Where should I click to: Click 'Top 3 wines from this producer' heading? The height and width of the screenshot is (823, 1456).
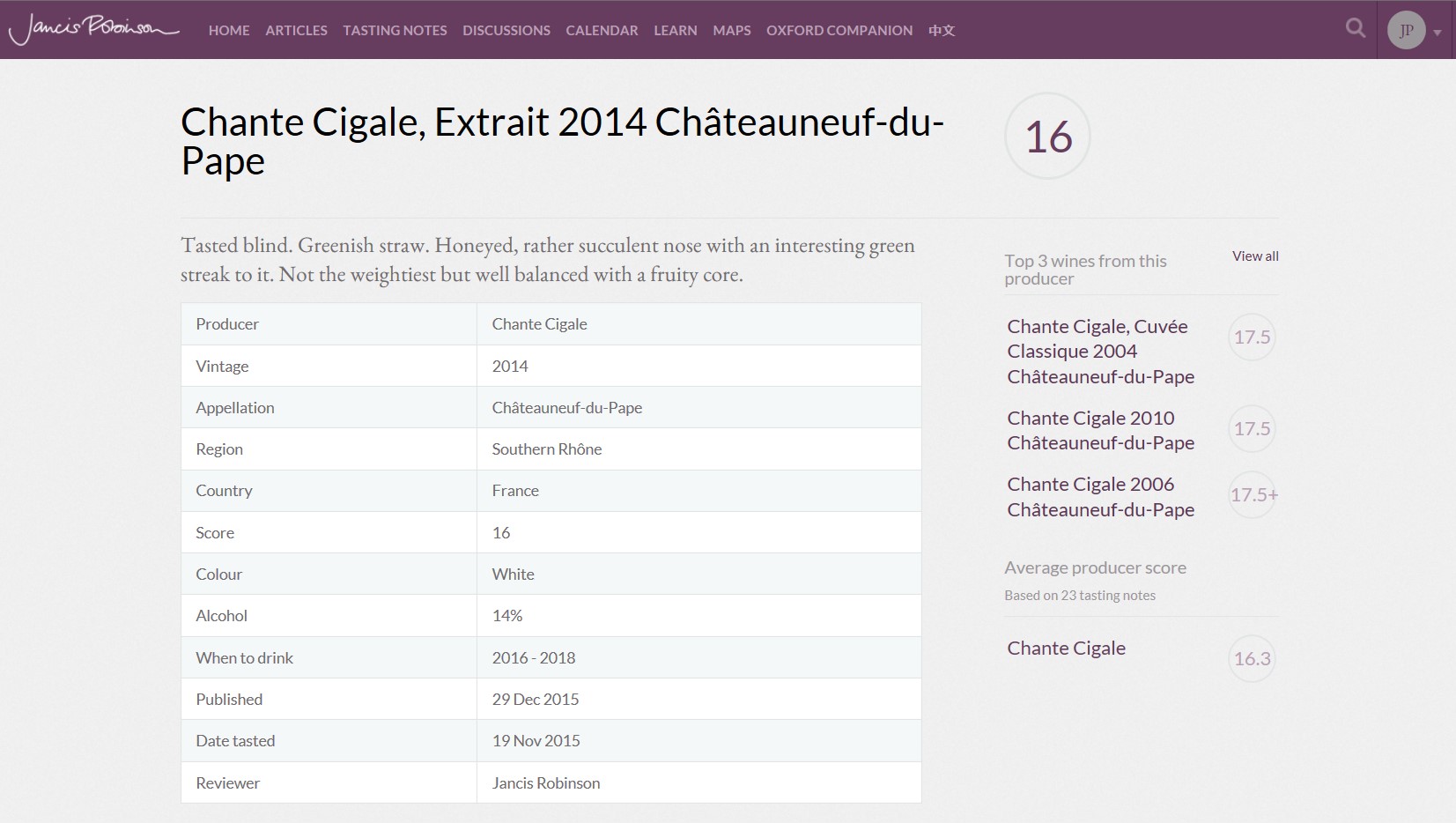tap(1085, 270)
